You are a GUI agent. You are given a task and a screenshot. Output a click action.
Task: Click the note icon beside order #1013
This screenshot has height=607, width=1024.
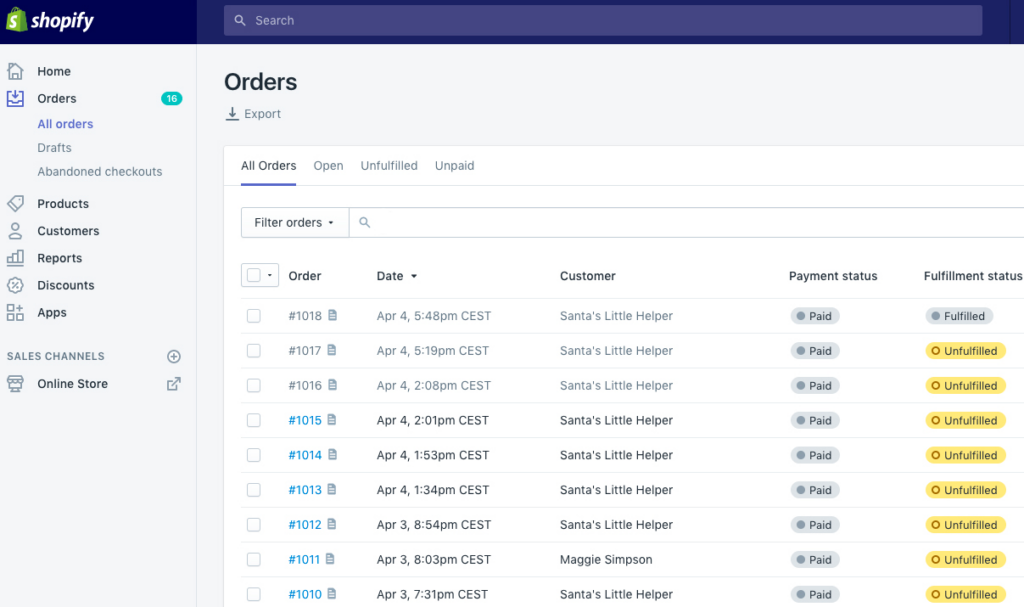pyautogui.click(x=332, y=489)
